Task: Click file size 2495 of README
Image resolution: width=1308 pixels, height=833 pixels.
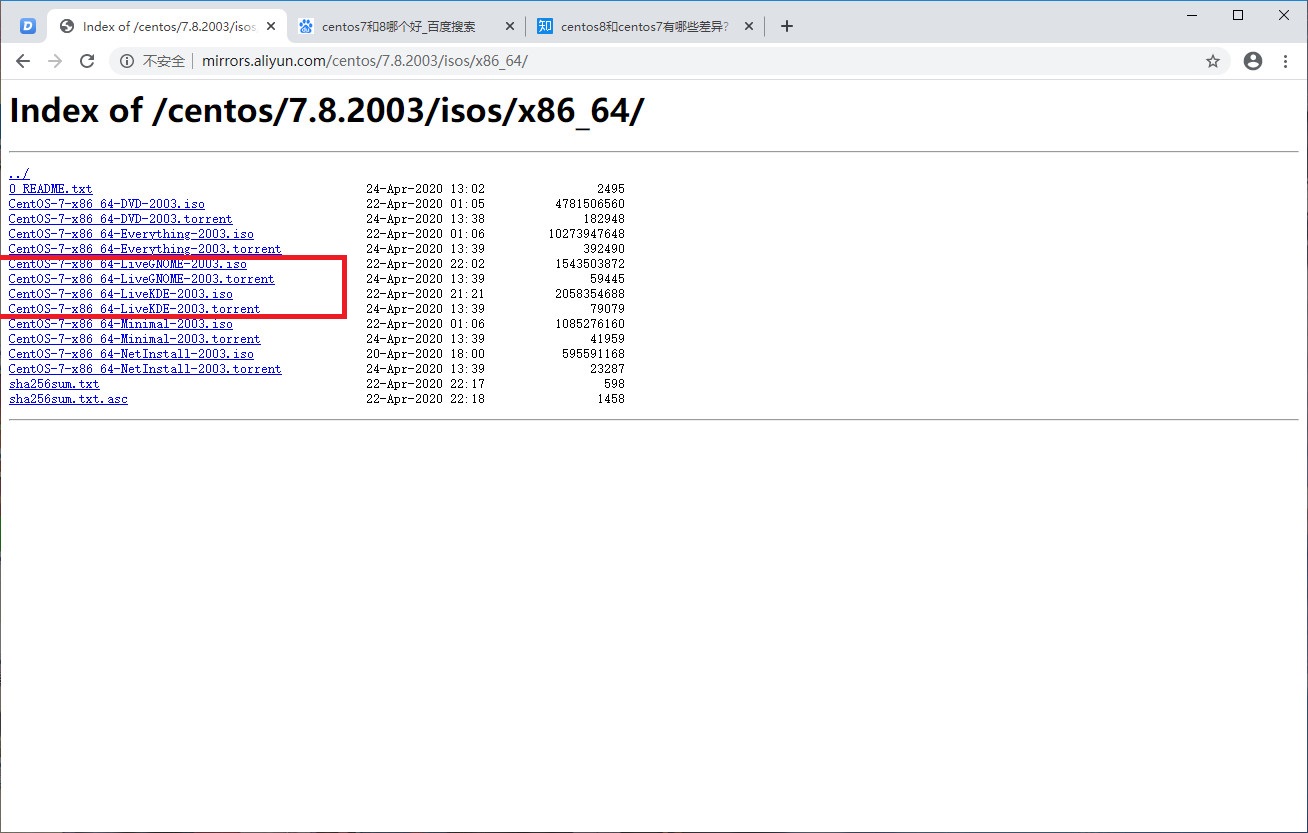Action: tap(611, 189)
